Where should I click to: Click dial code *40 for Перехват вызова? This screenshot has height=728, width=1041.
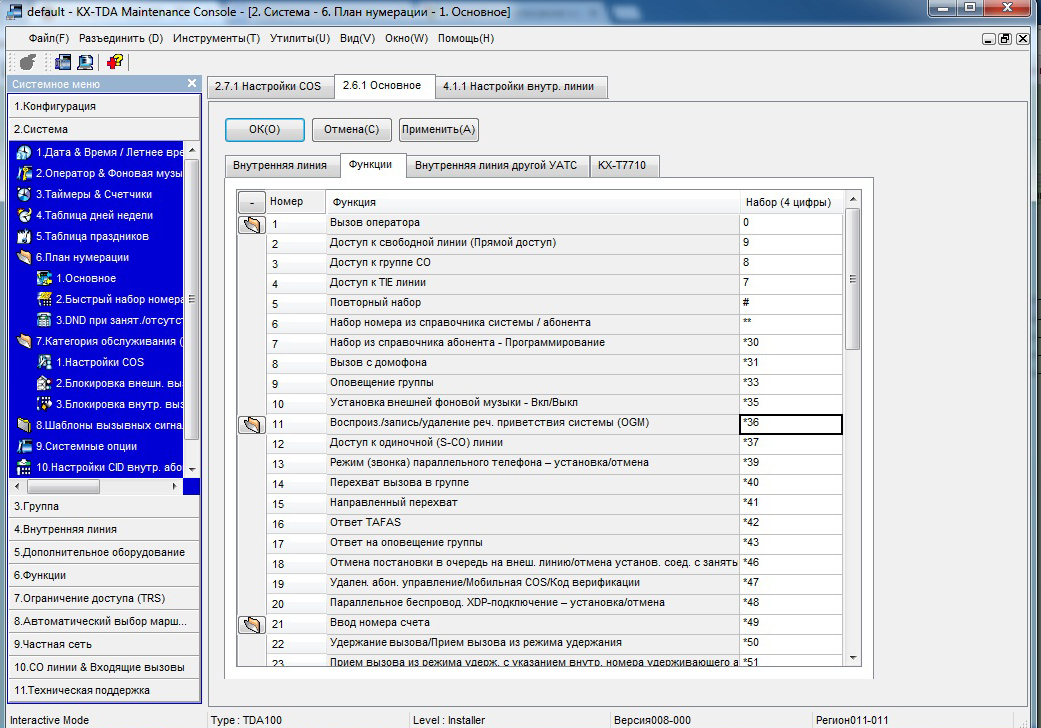791,483
